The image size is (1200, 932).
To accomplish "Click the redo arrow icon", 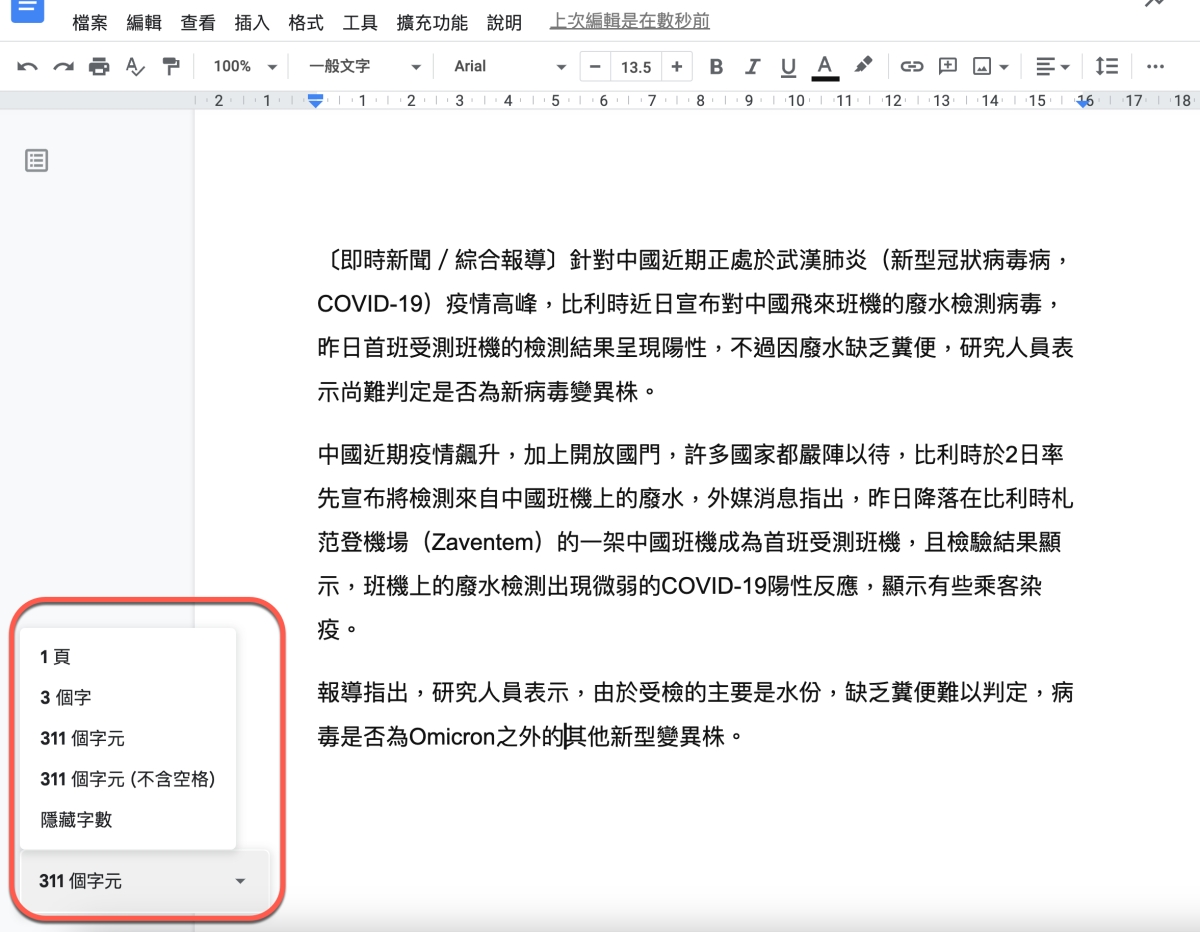I will (63, 67).
